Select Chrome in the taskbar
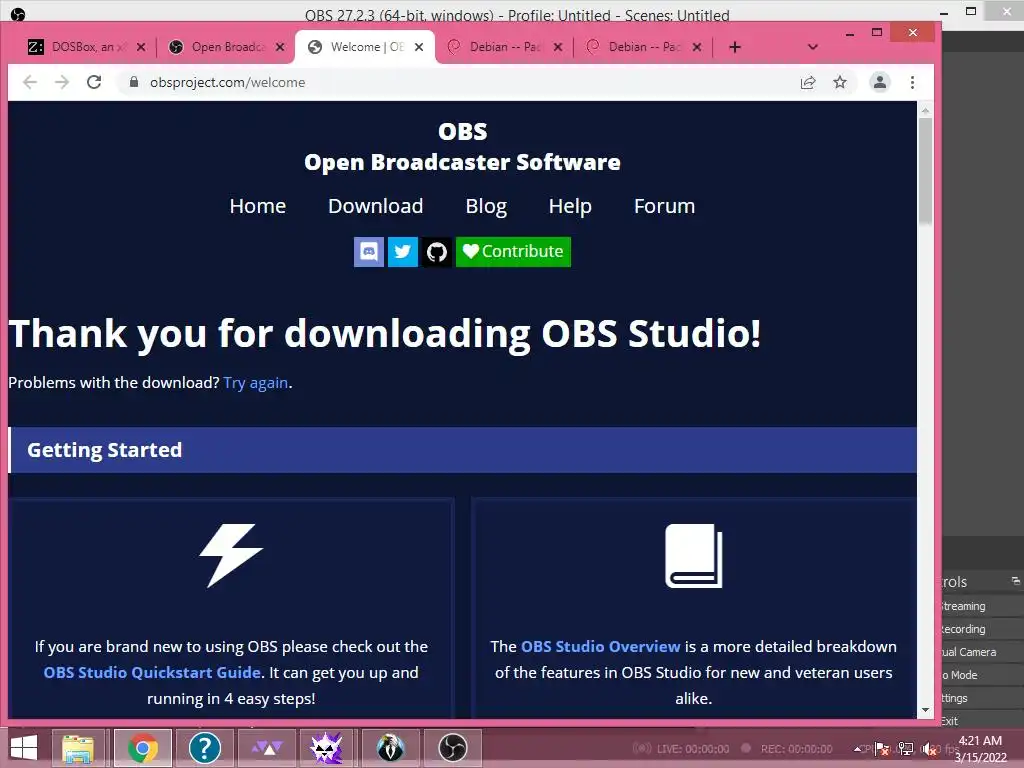This screenshot has height=768, width=1024. [143, 748]
